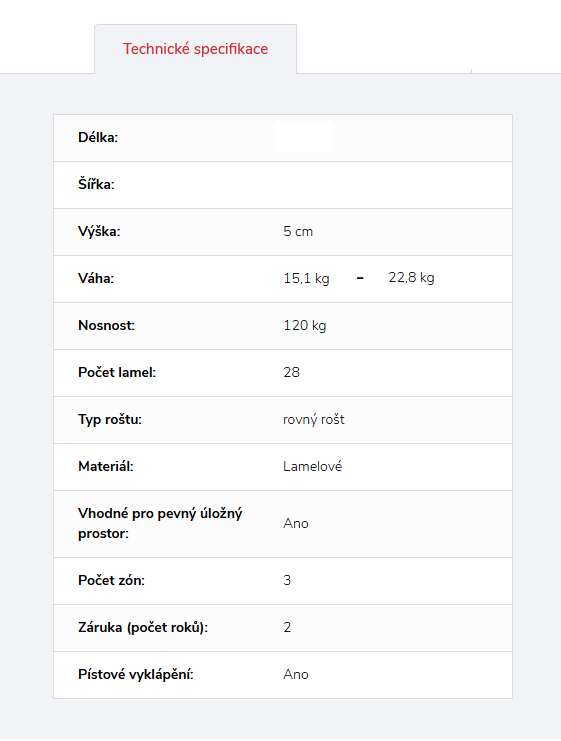Screen dimensions: 561x741
Task: Select the lamel count 28
Action: click(291, 372)
